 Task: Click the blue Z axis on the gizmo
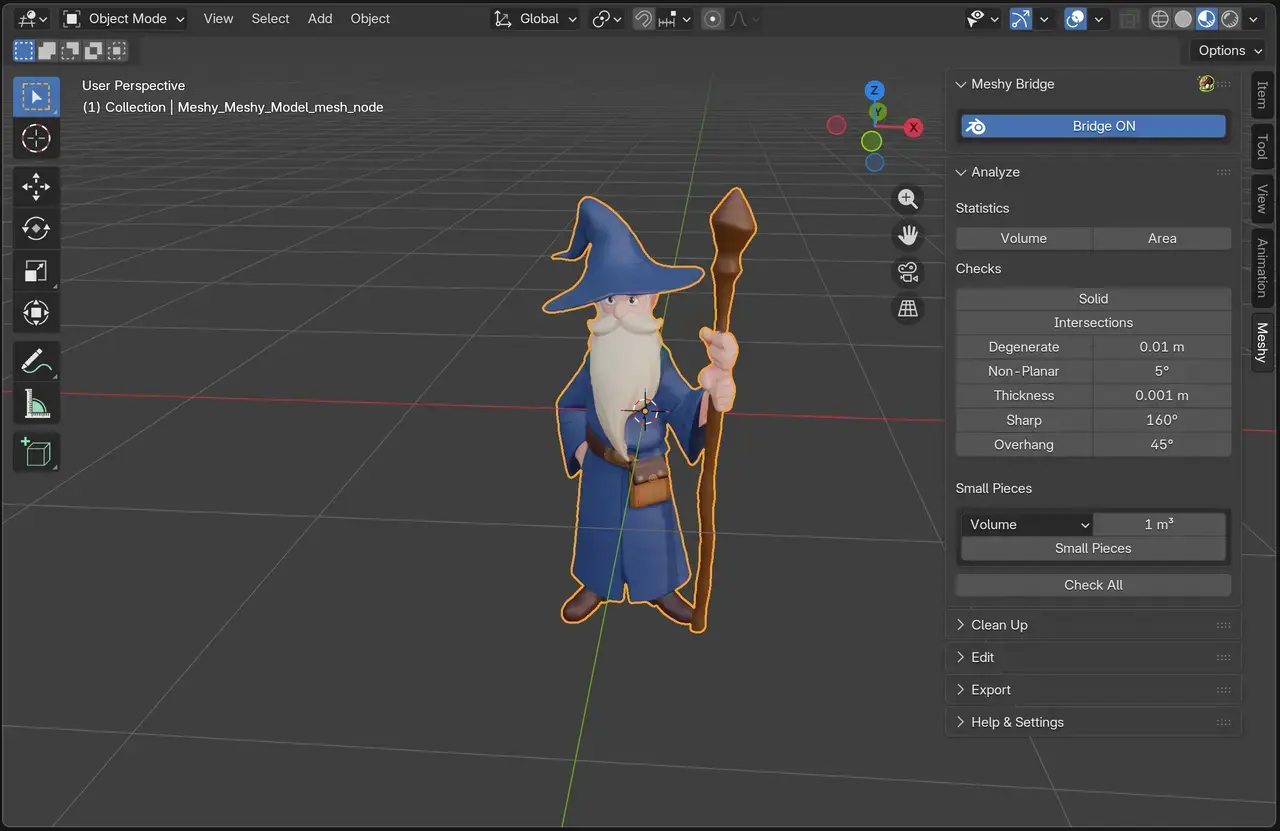[875, 91]
